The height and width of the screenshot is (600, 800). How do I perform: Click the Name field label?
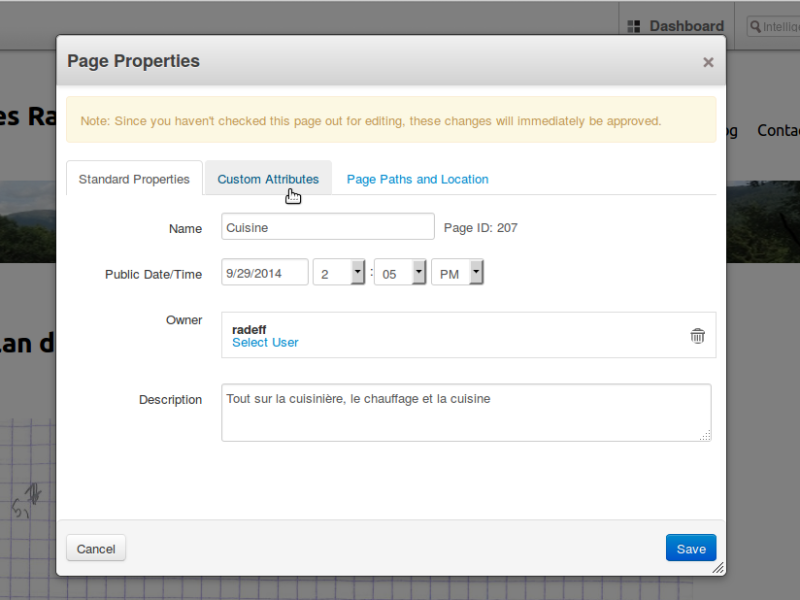[185, 229]
